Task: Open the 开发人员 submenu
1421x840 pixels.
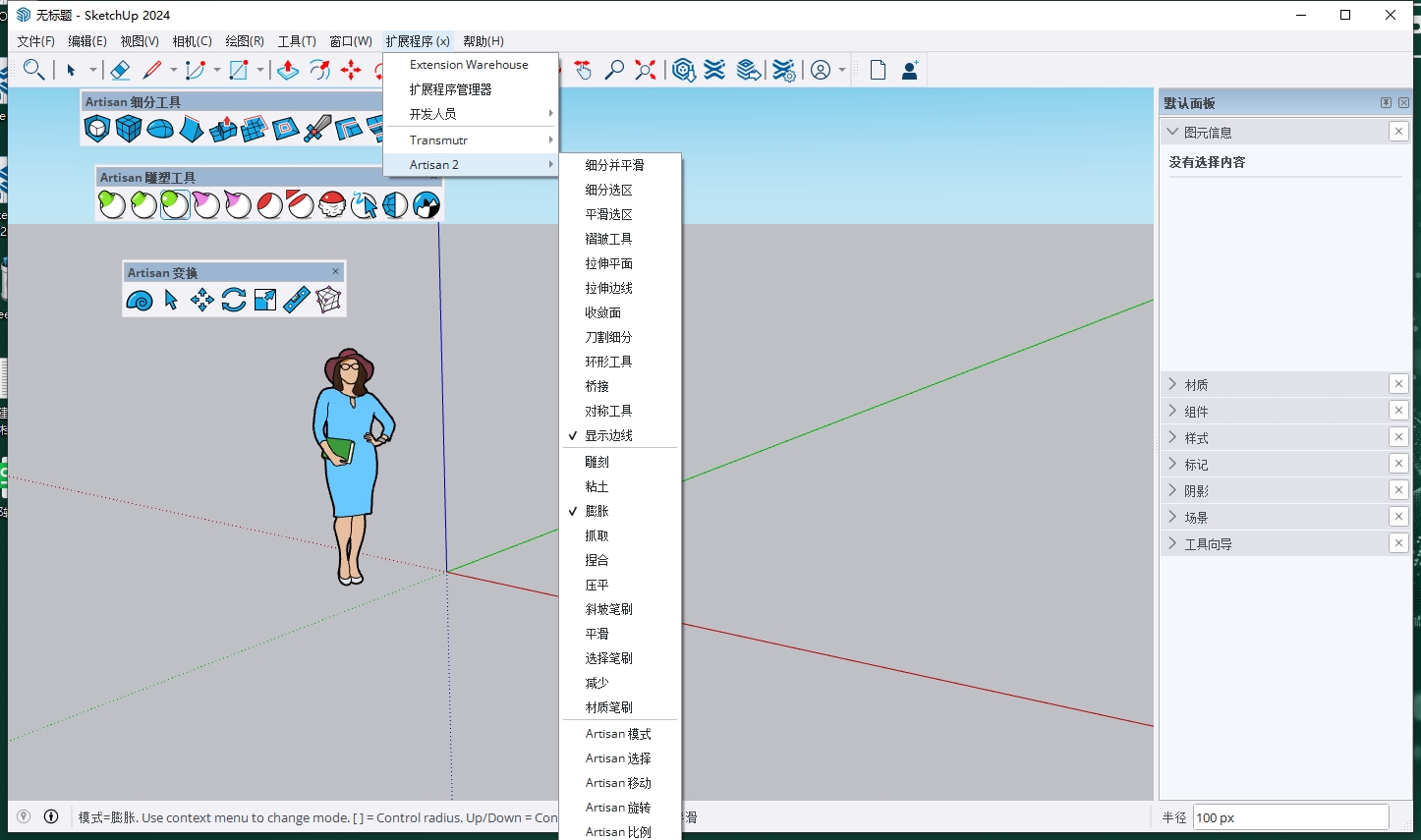Action: 471,114
